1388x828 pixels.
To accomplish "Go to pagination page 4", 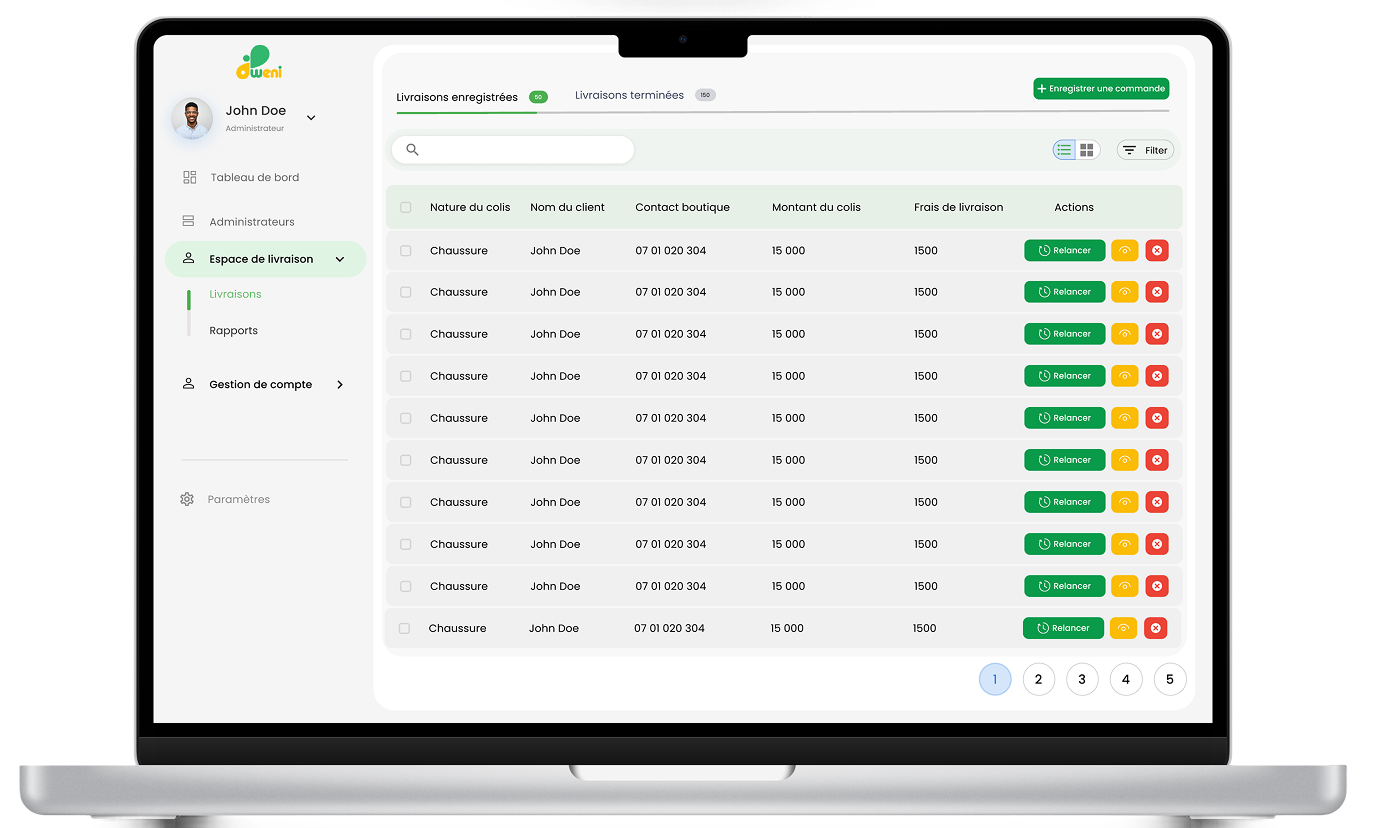I will pos(1126,679).
